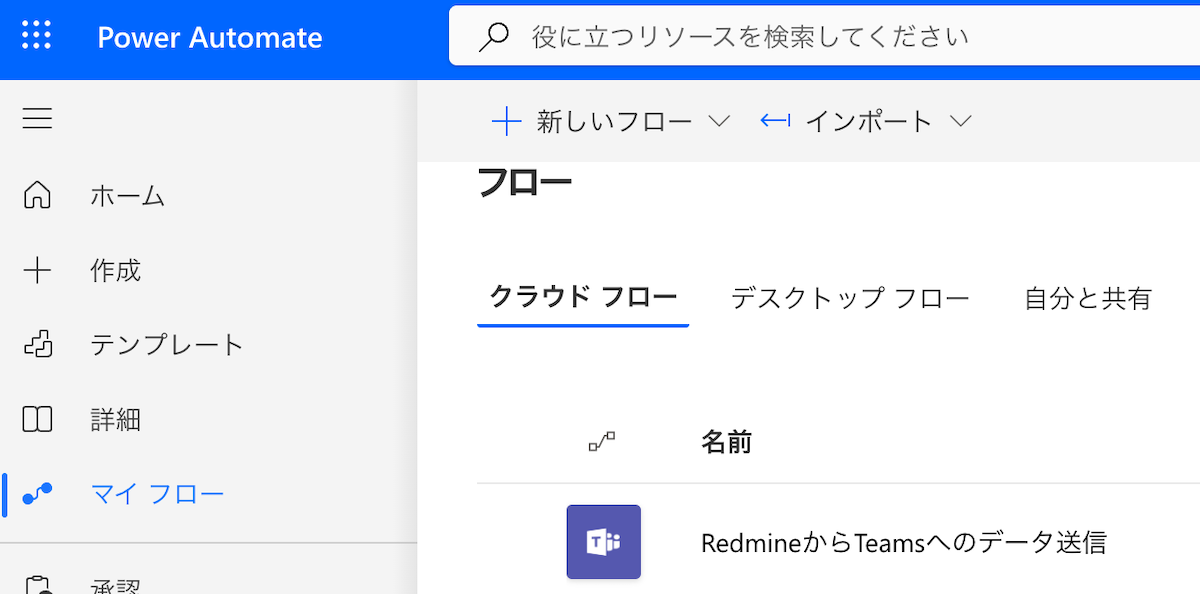The image size is (1200, 594).
Task: Focus the resource search input field
Action: point(824,37)
